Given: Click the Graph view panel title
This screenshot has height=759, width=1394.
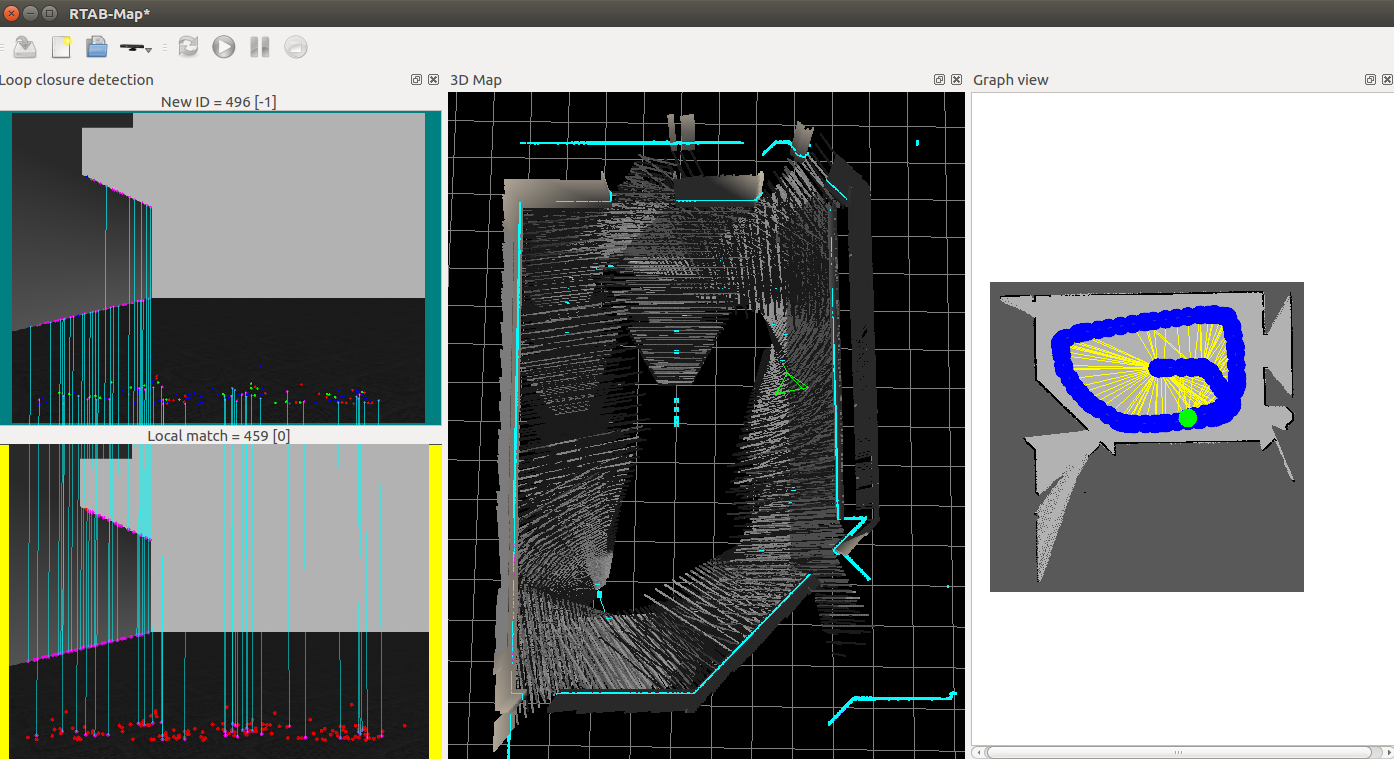Looking at the screenshot, I should click(1011, 80).
